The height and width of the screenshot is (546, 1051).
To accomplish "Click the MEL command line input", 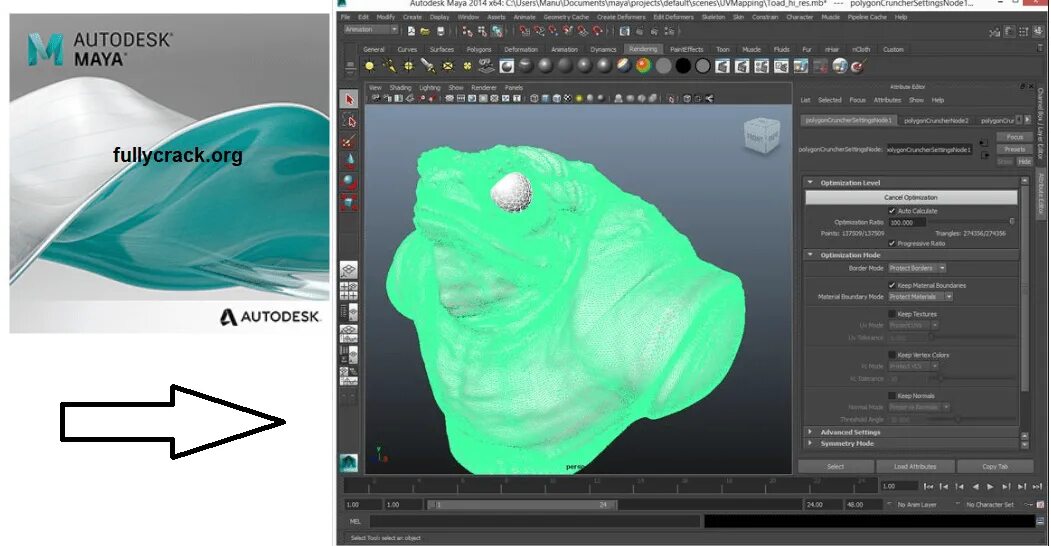I will (535, 521).
